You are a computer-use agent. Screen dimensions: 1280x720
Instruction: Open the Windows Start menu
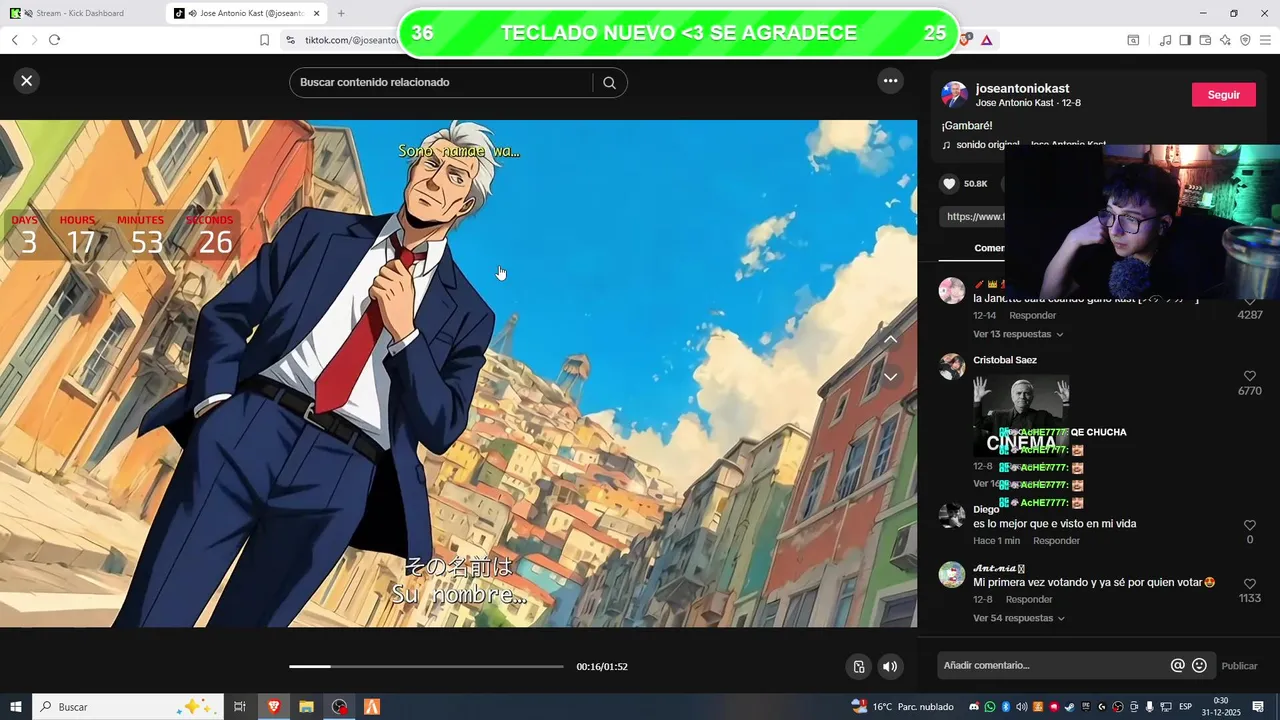16,707
